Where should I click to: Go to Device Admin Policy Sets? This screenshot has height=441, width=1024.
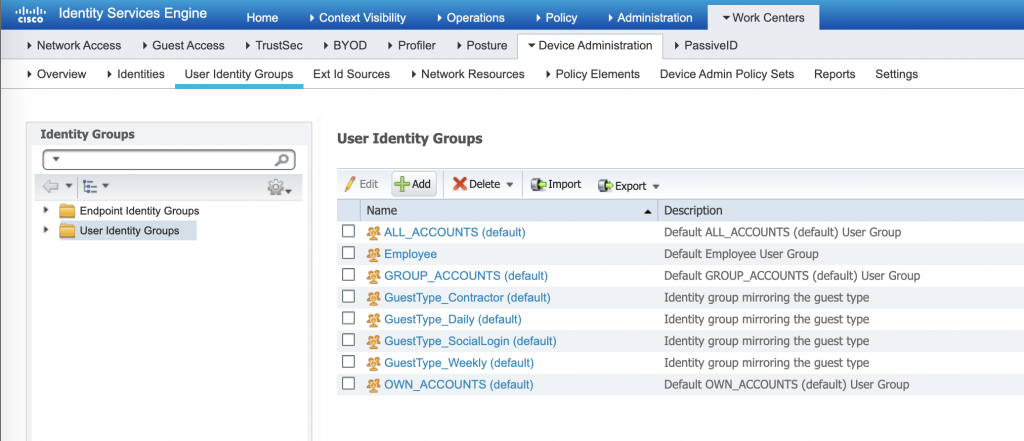point(727,74)
